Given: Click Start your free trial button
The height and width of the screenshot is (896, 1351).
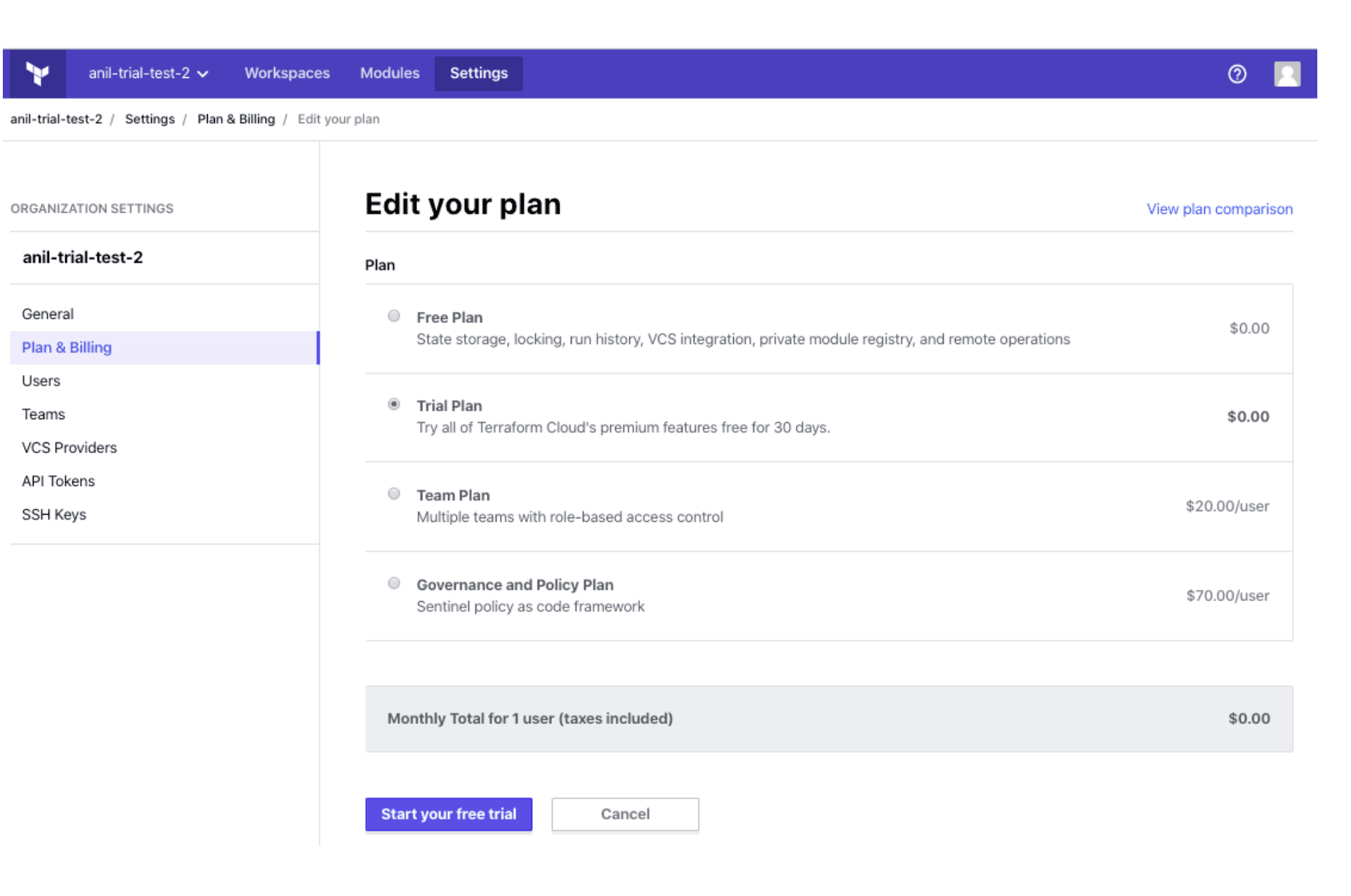Looking at the screenshot, I should pyautogui.click(x=448, y=814).
